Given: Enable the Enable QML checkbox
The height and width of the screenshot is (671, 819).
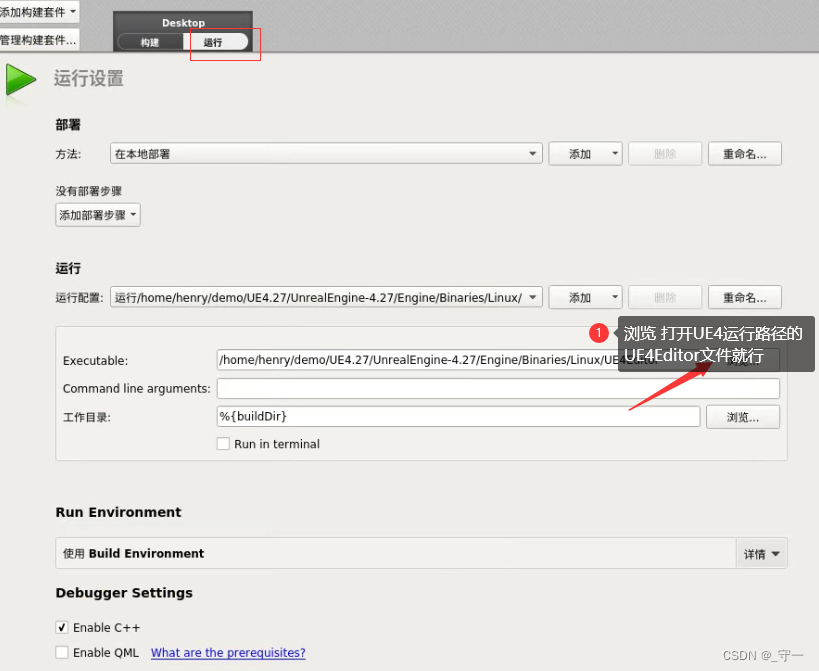Looking at the screenshot, I should coord(61,652).
